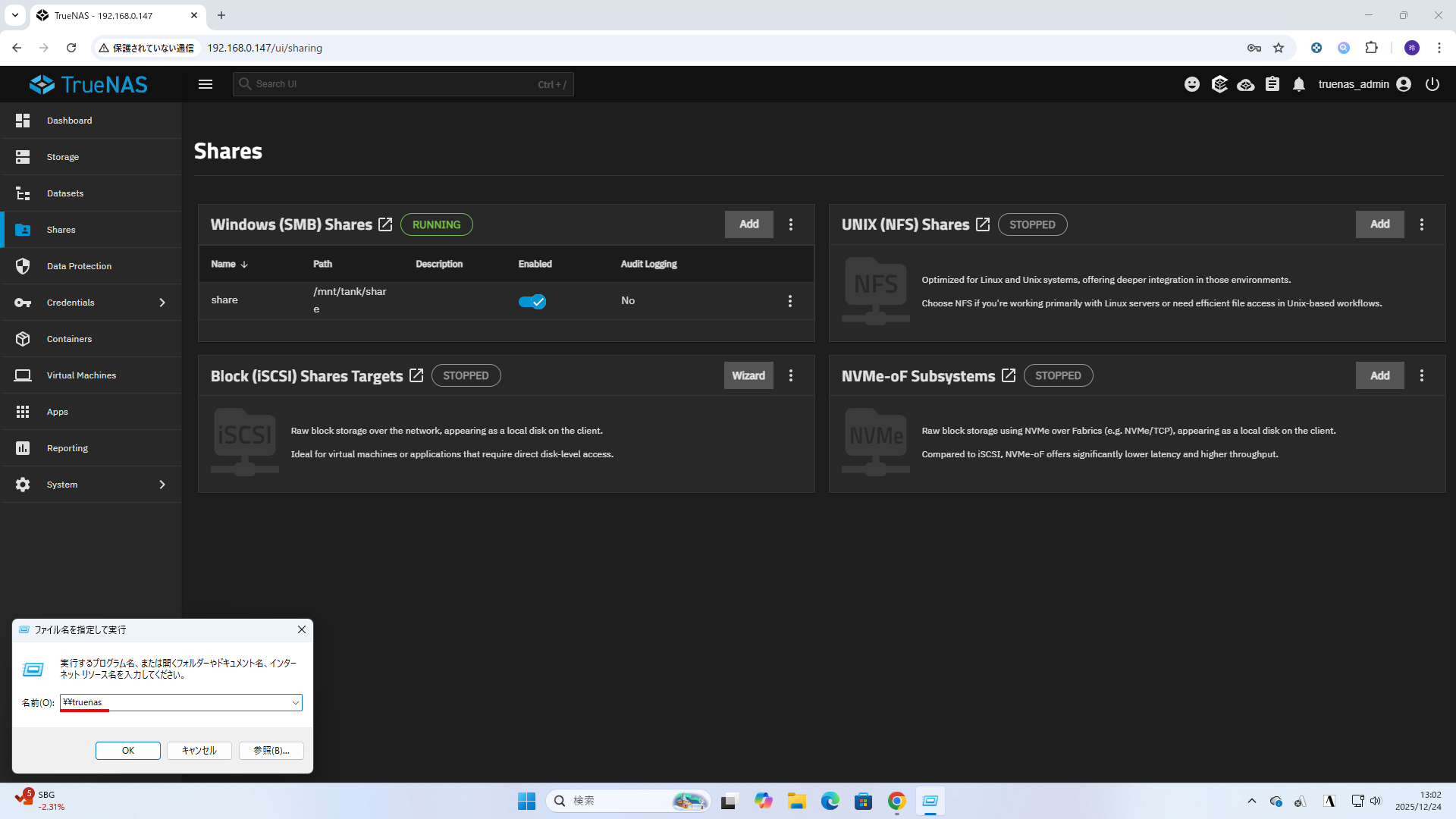1456x819 pixels.
Task: Click the Search UI field
Action: tap(394, 84)
